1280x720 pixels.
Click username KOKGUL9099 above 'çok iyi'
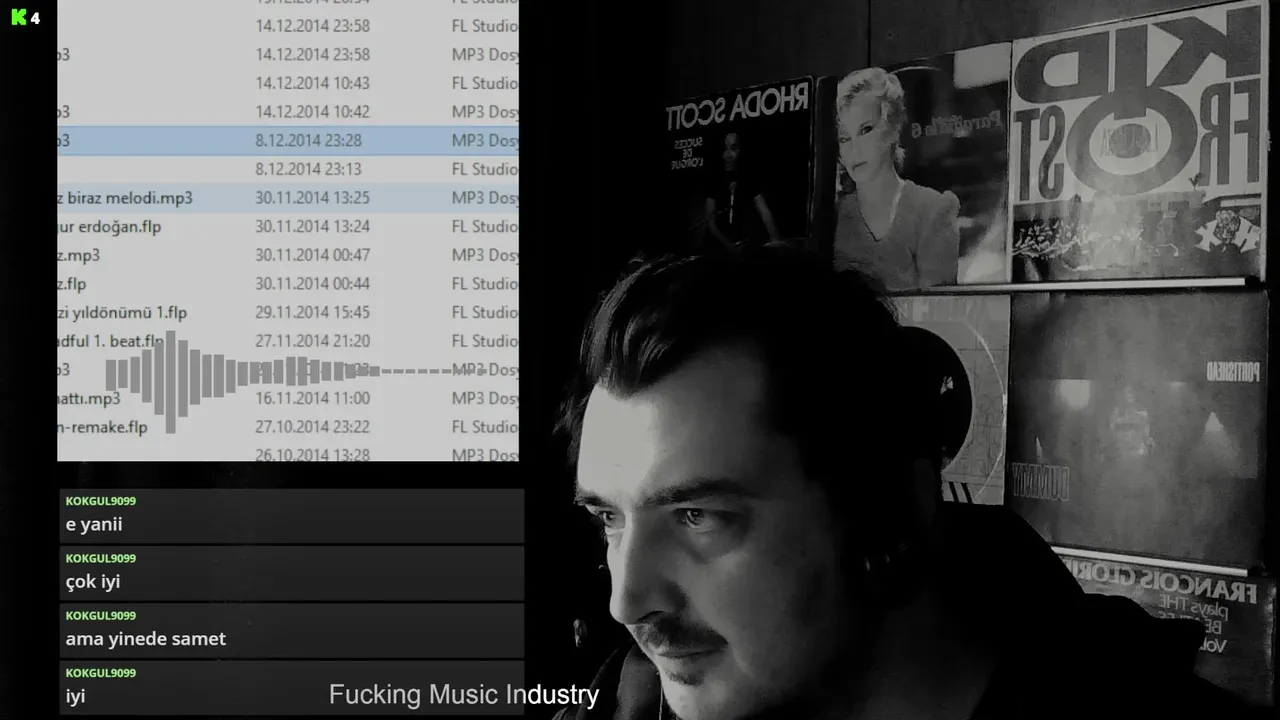[x=101, y=558]
